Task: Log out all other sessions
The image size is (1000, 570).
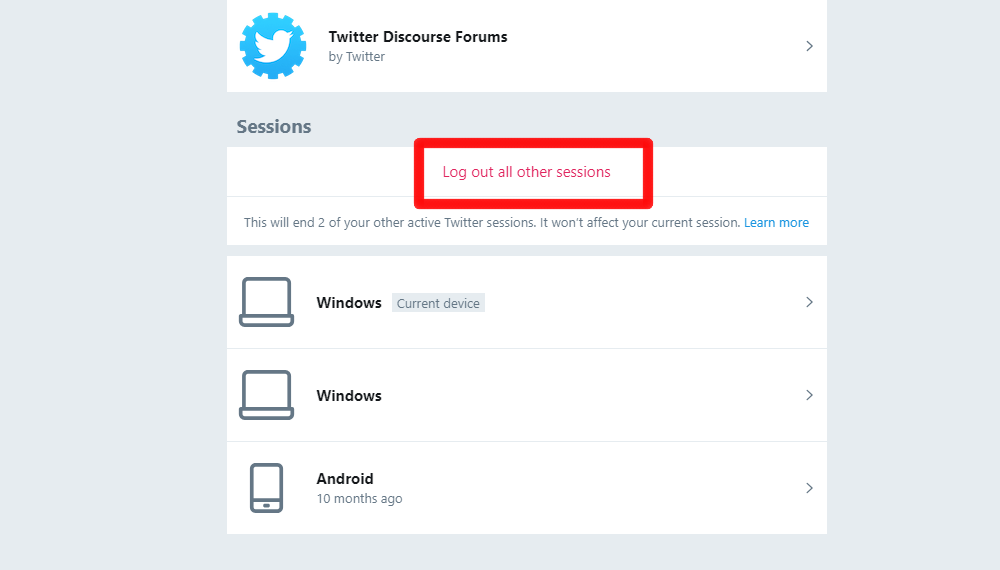Action: click(526, 172)
